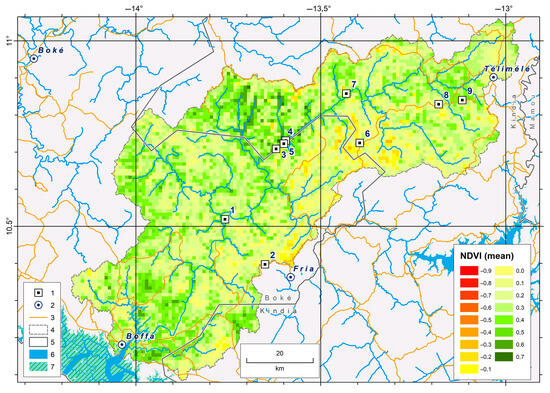Image resolution: width=550 pixels, height=393 pixels.
Task: Click legend square-marker symbol for item 1
Action: (x=38, y=293)
